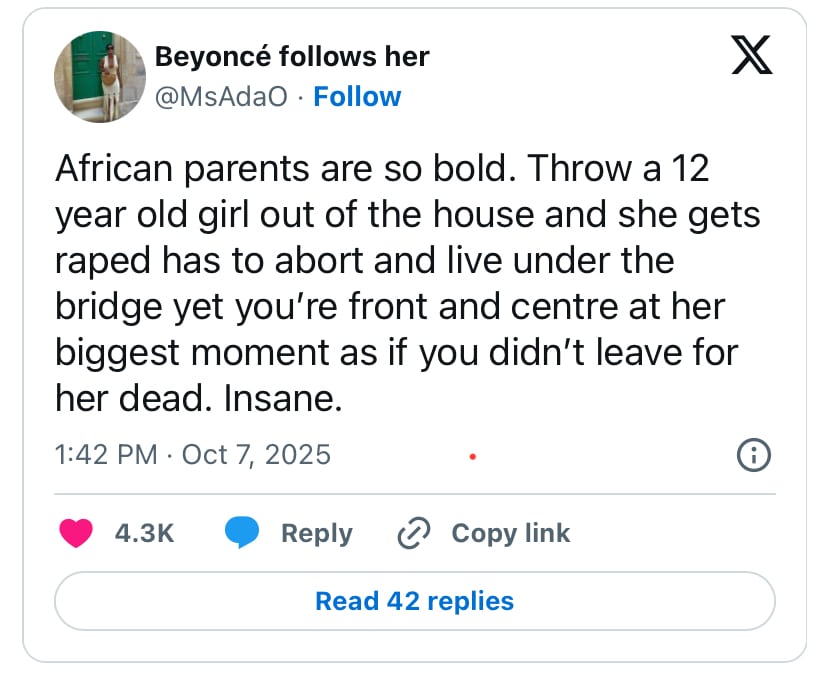The width and height of the screenshot is (828, 680).
Task: Click the chain link icon
Action: (x=413, y=534)
